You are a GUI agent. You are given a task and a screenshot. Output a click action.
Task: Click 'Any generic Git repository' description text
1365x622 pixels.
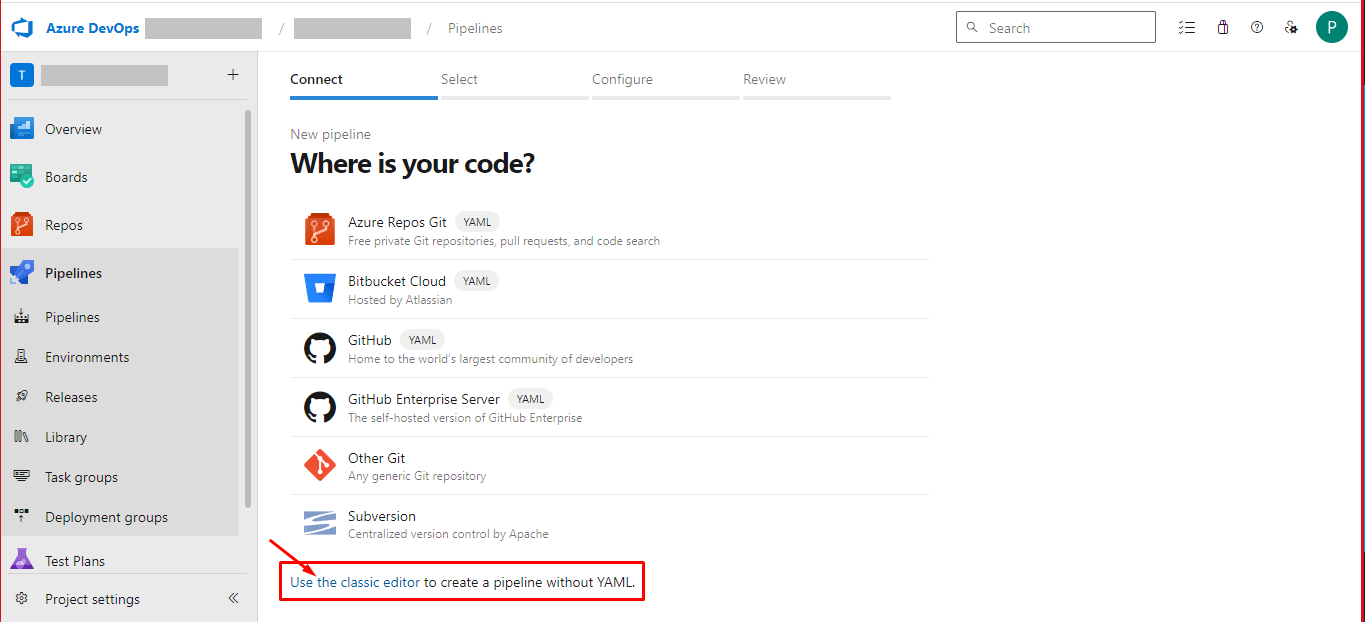(x=417, y=476)
